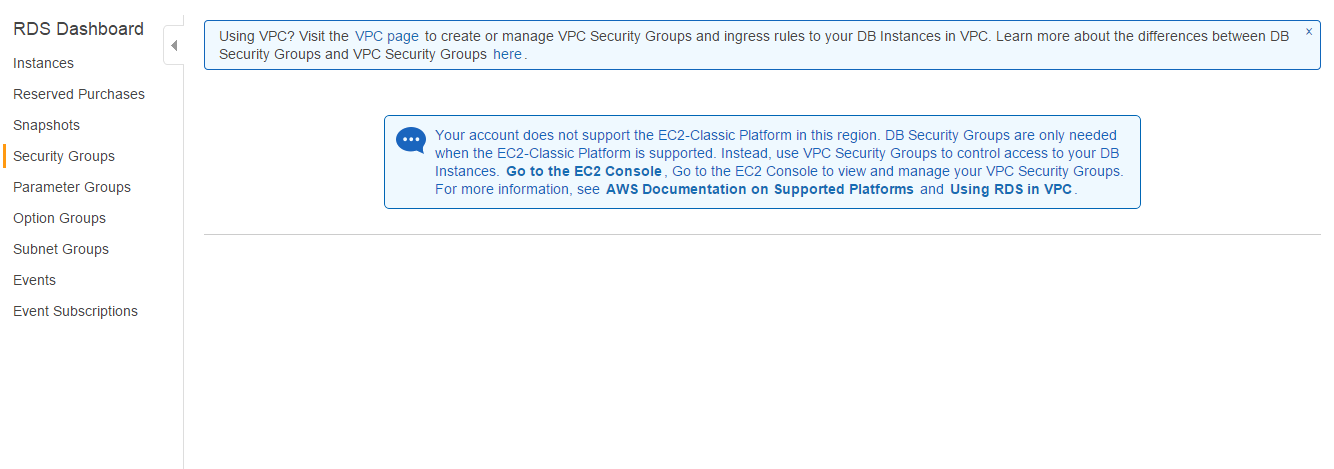
Task: Select Snapshots in the sidebar
Action: pos(47,125)
